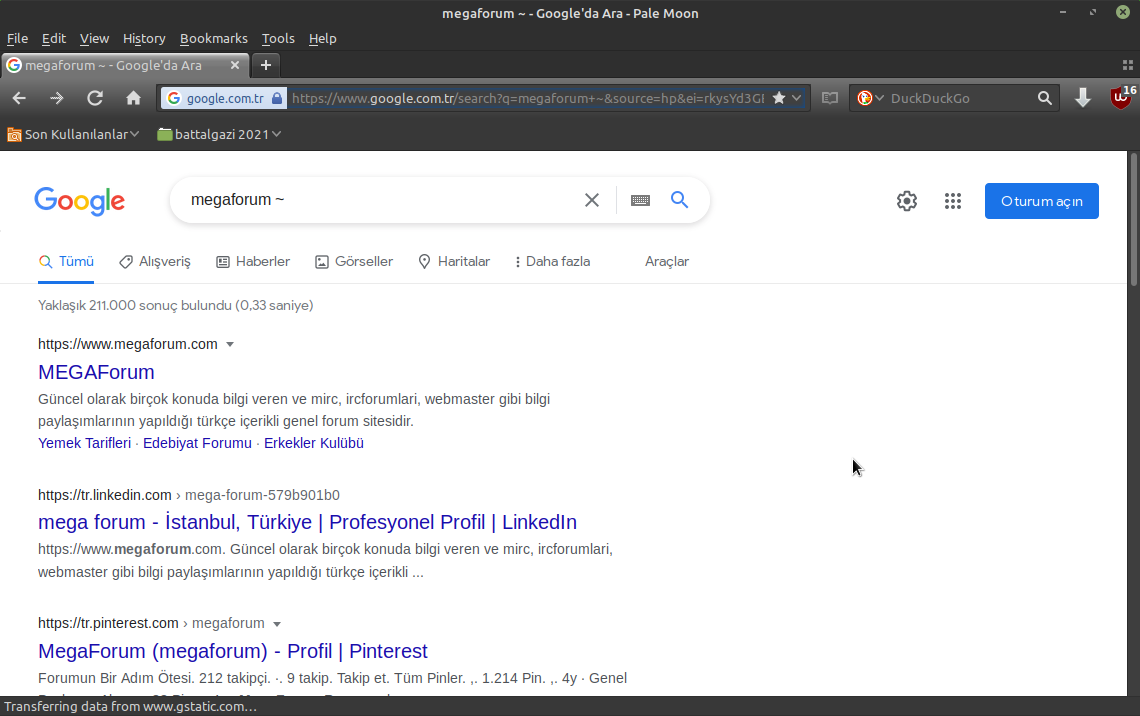Switch to the Görseller tab

click(353, 262)
